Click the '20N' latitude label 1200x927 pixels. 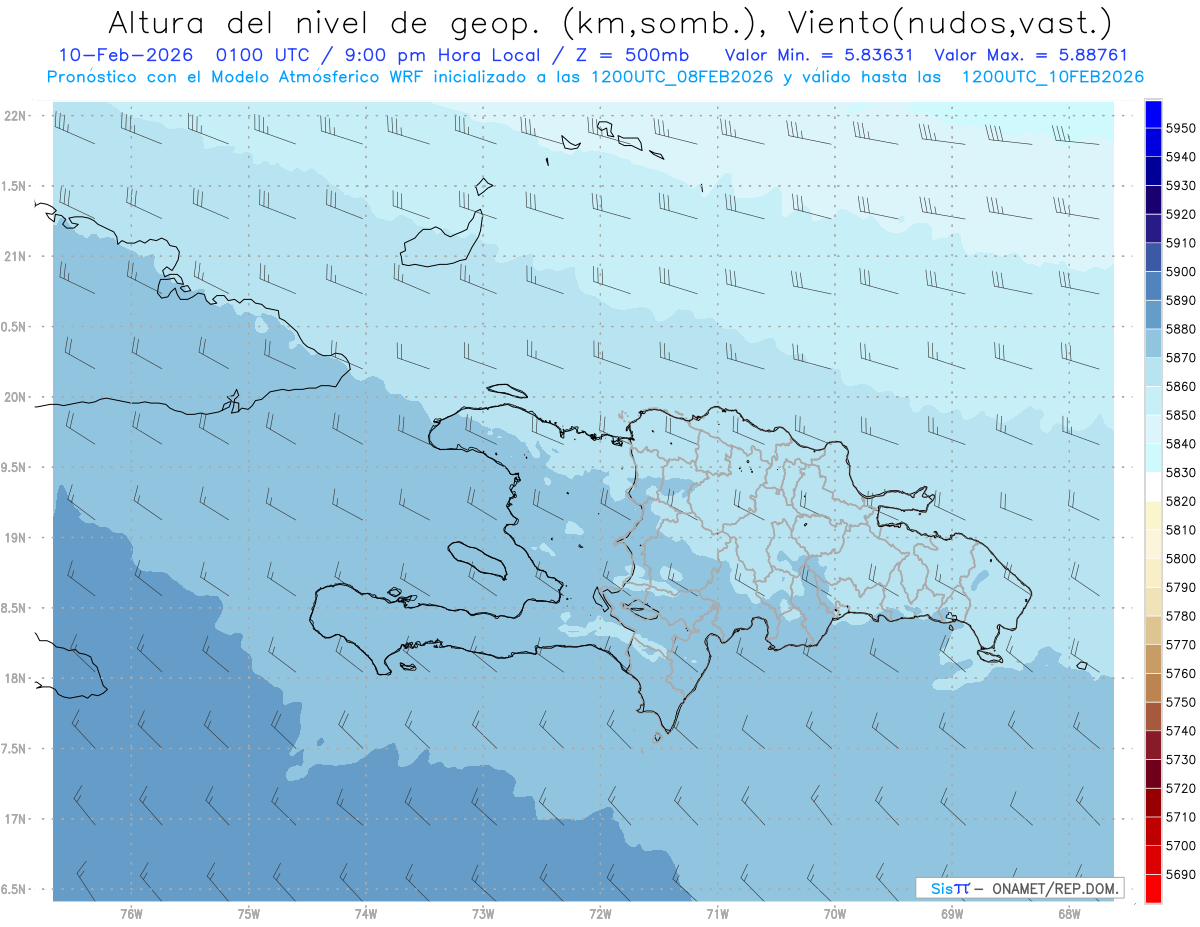pyautogui.click(x=16, y=397)
